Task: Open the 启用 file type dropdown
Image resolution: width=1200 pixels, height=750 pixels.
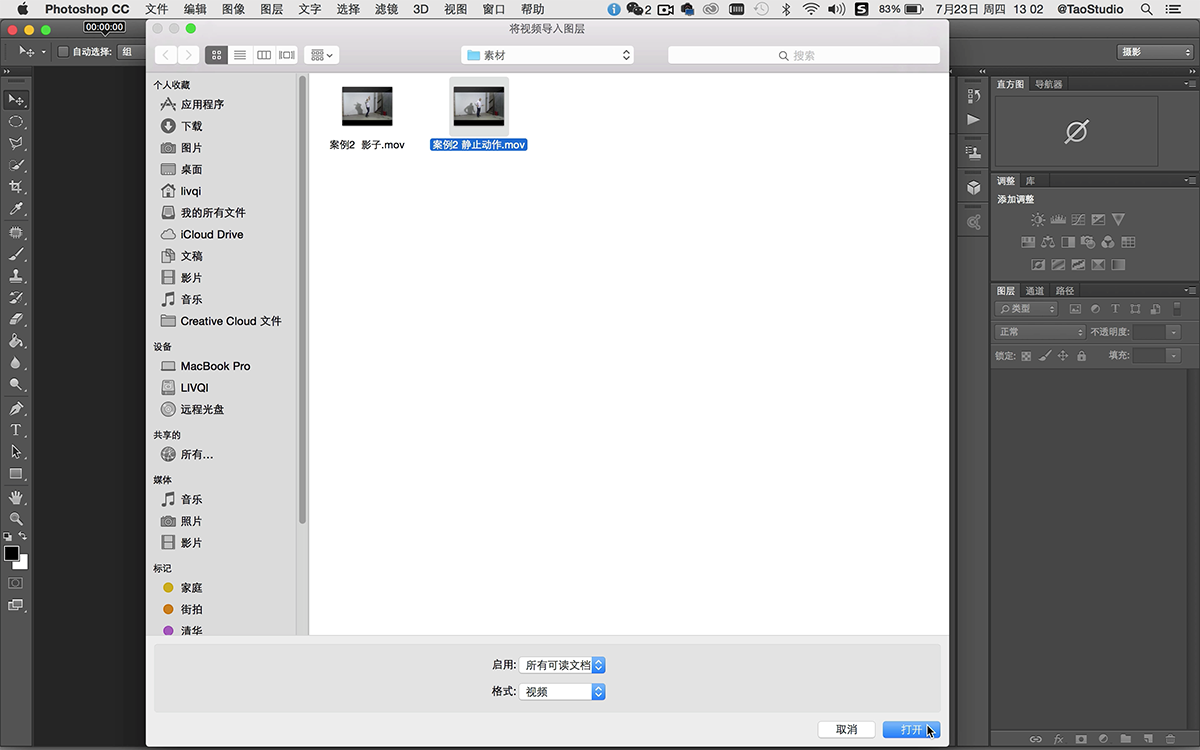Action: pos(562,665)
